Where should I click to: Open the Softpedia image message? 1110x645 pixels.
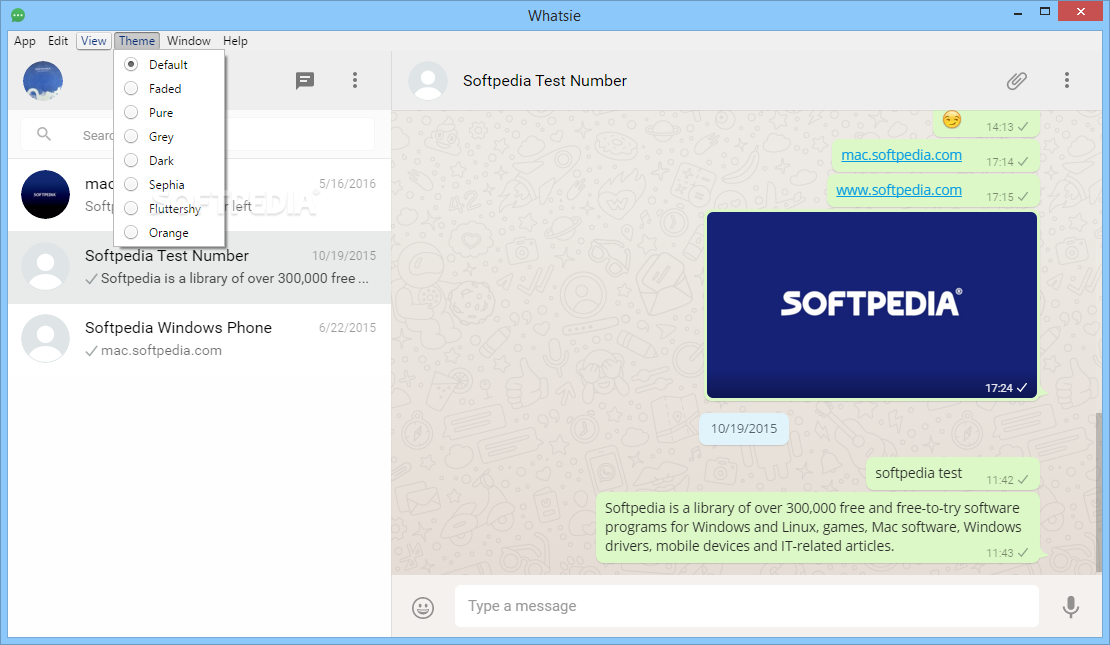tap(871, 305)
